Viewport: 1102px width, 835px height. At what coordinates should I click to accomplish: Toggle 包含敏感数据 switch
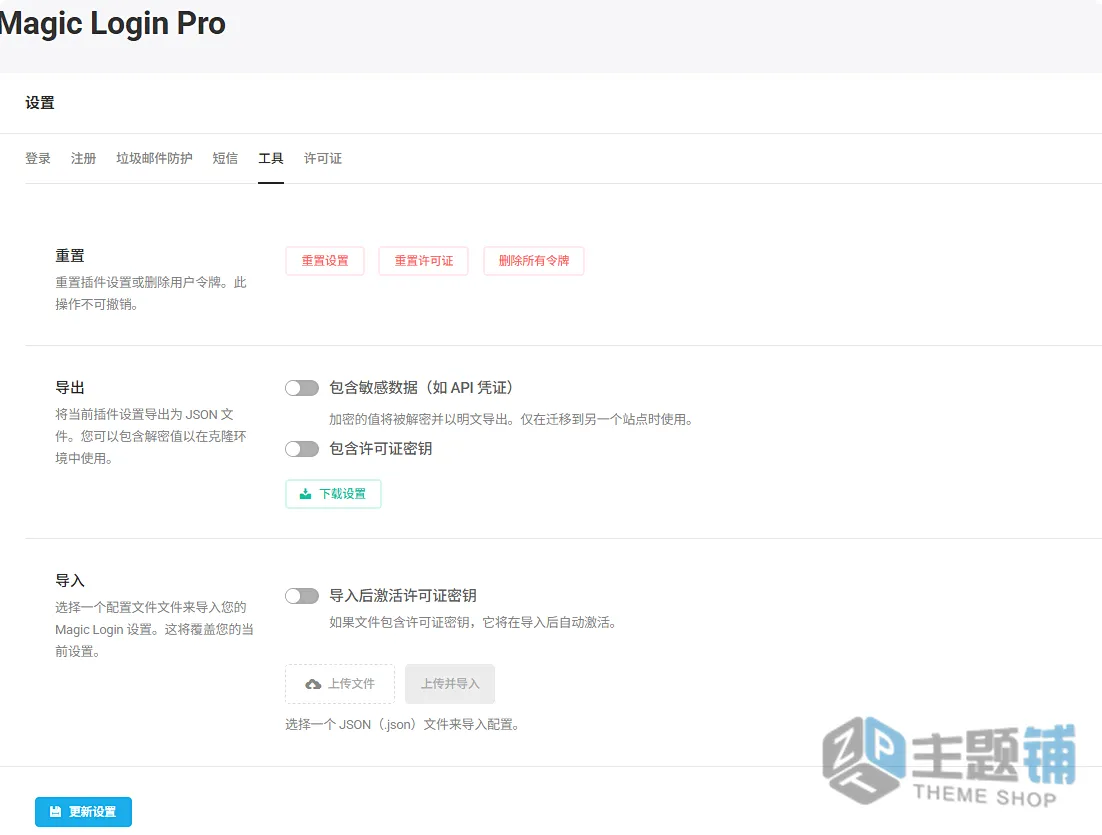tap(302, 388)
